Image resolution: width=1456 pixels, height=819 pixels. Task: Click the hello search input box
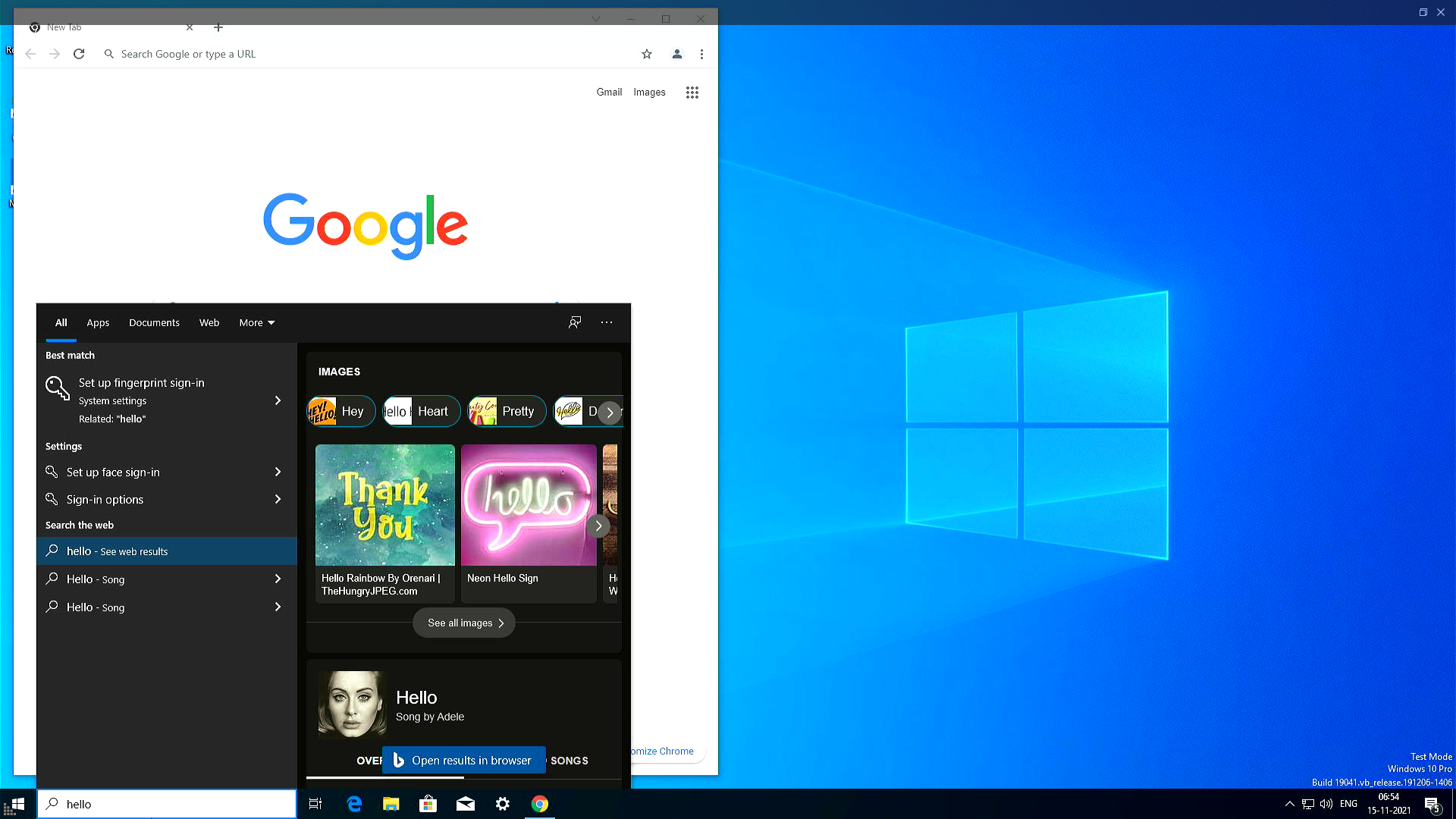[167, 804]
